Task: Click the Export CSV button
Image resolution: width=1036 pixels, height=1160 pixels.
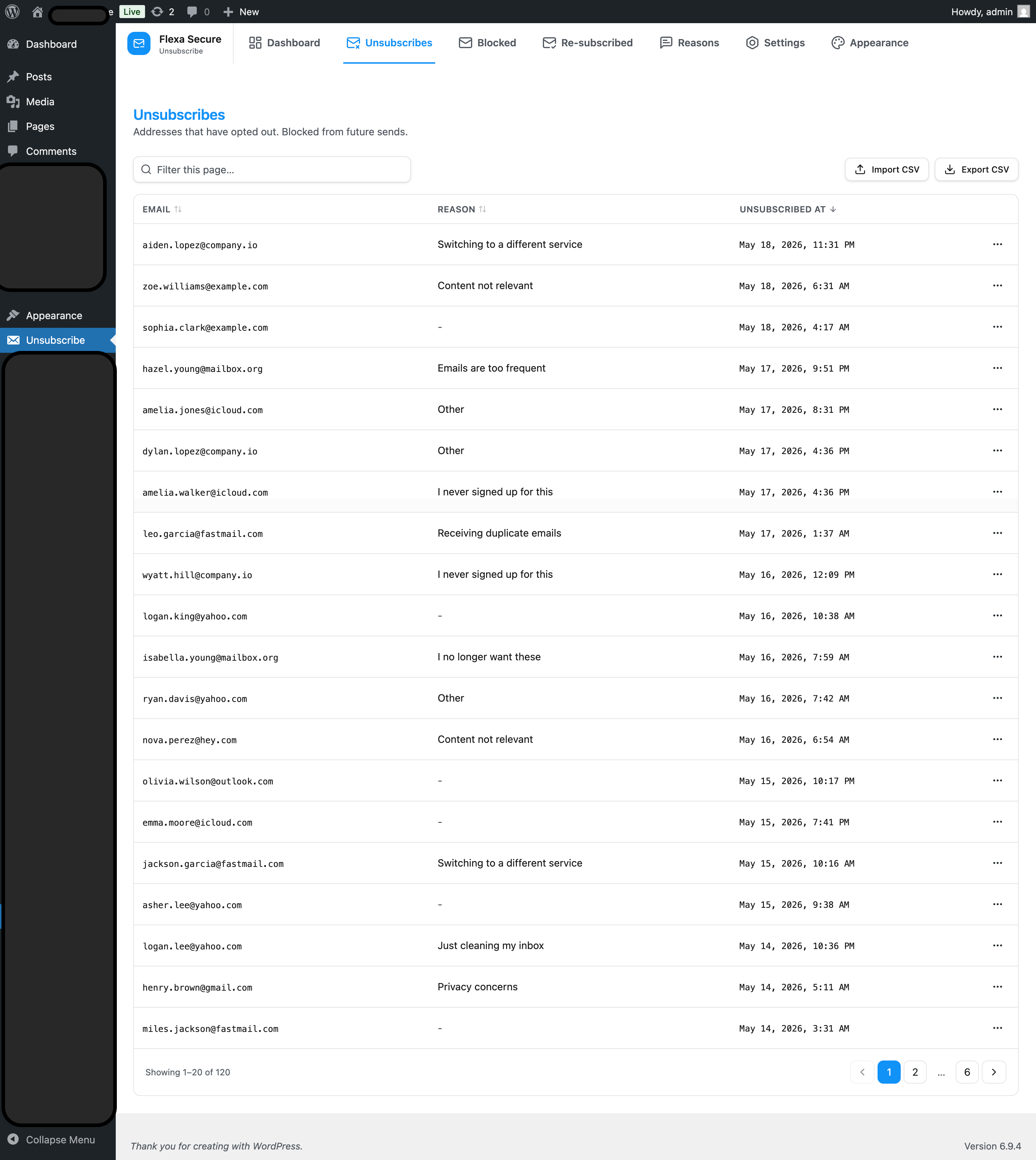Action: tap(976, 170)
